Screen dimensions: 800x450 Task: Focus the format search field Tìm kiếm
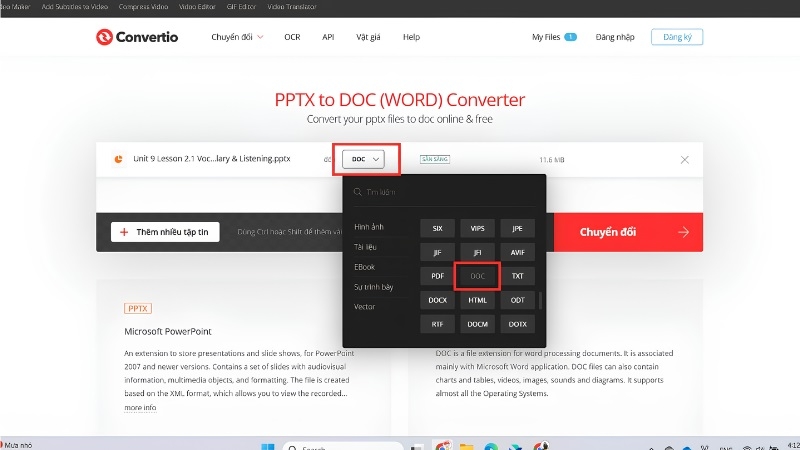(444, 192)
